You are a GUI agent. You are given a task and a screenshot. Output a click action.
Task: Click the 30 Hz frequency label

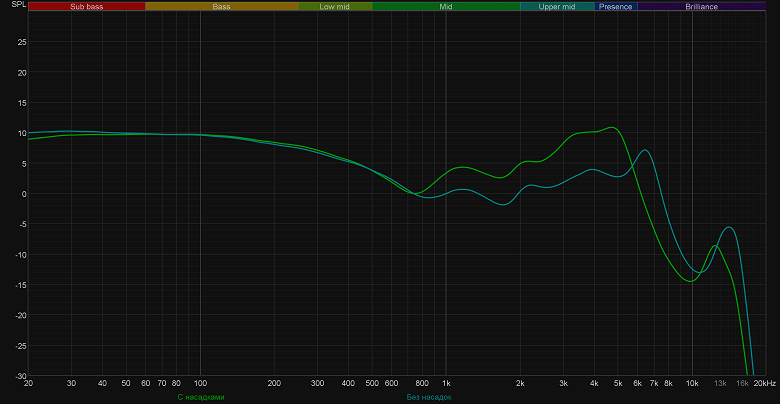(72, 383)
